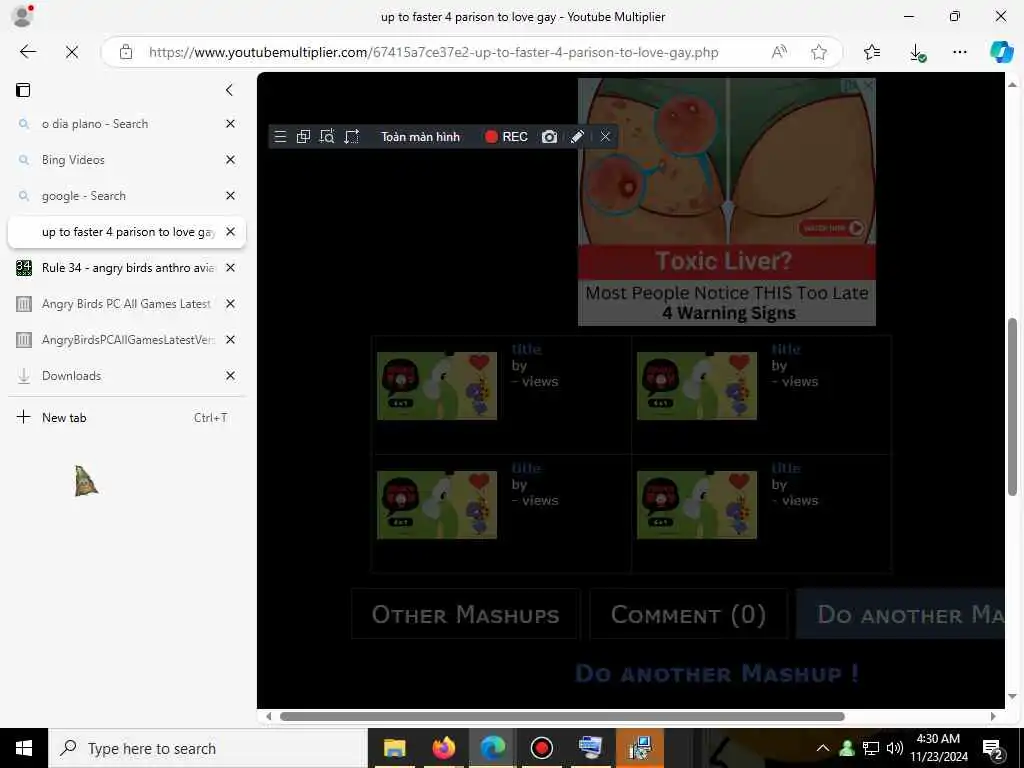Open the Copilot sidebar
This screenshot has width=1024, height=768.
click(x=1001, y=52)
